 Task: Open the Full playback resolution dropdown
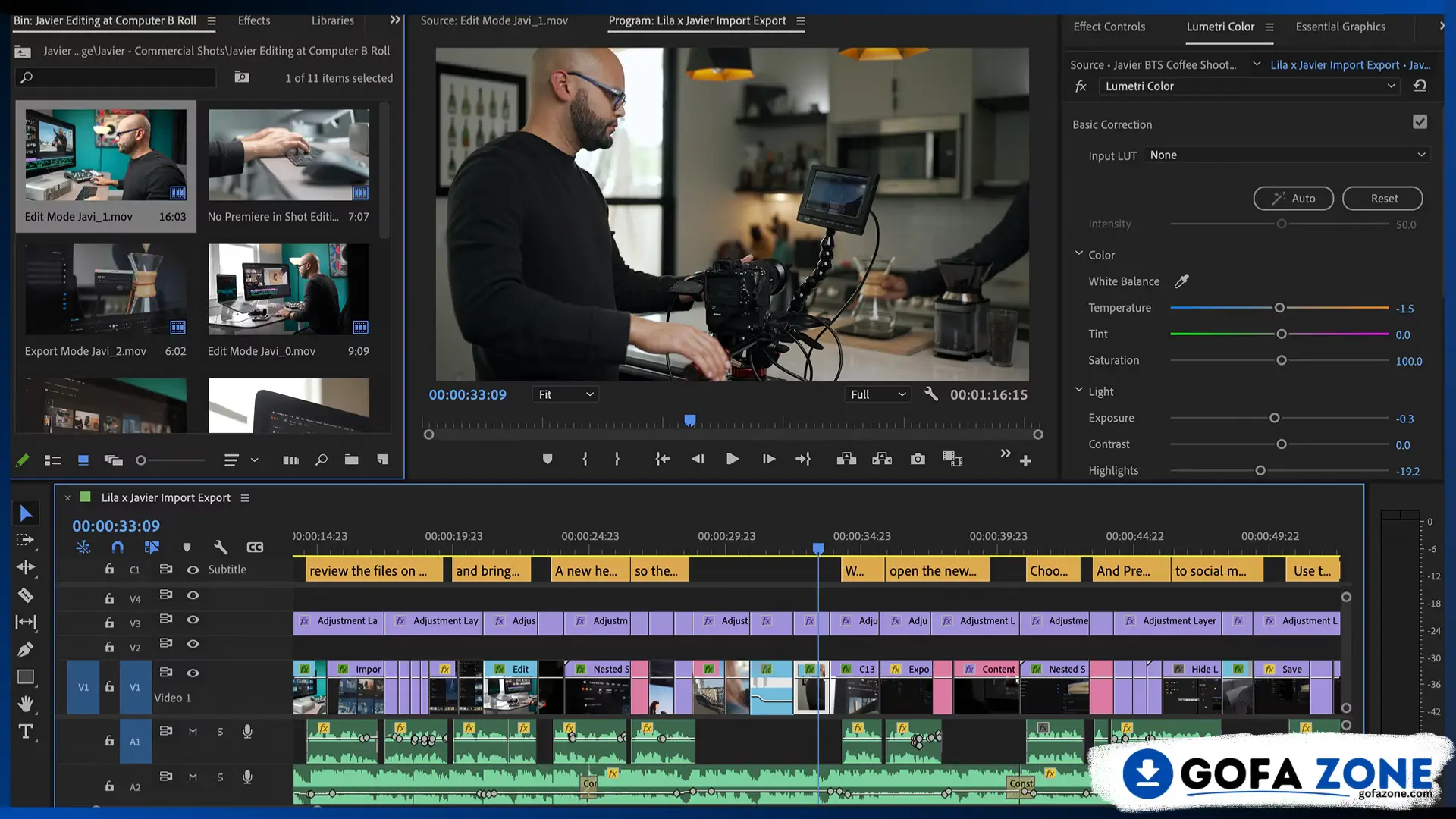coord(878,394)
